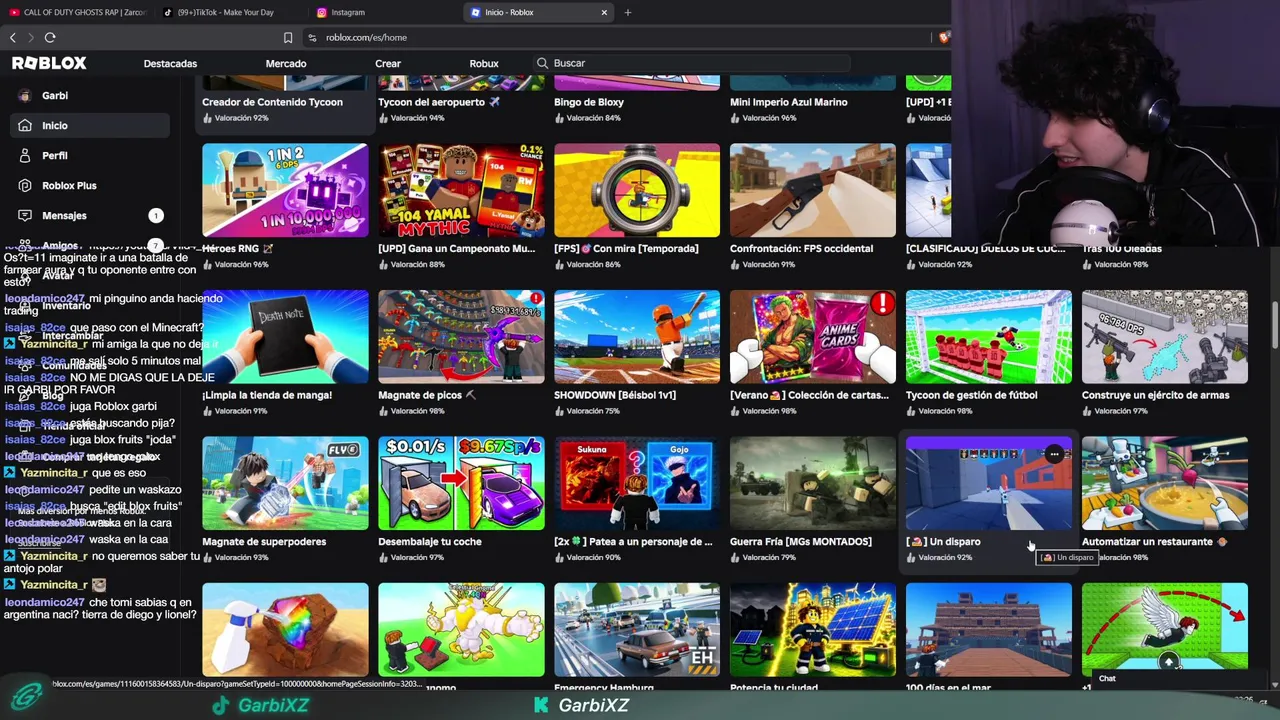The width and height of the screenshot is (1280, 720).
Task: Go to the Crear page
Action: click(x=388, y=63)
